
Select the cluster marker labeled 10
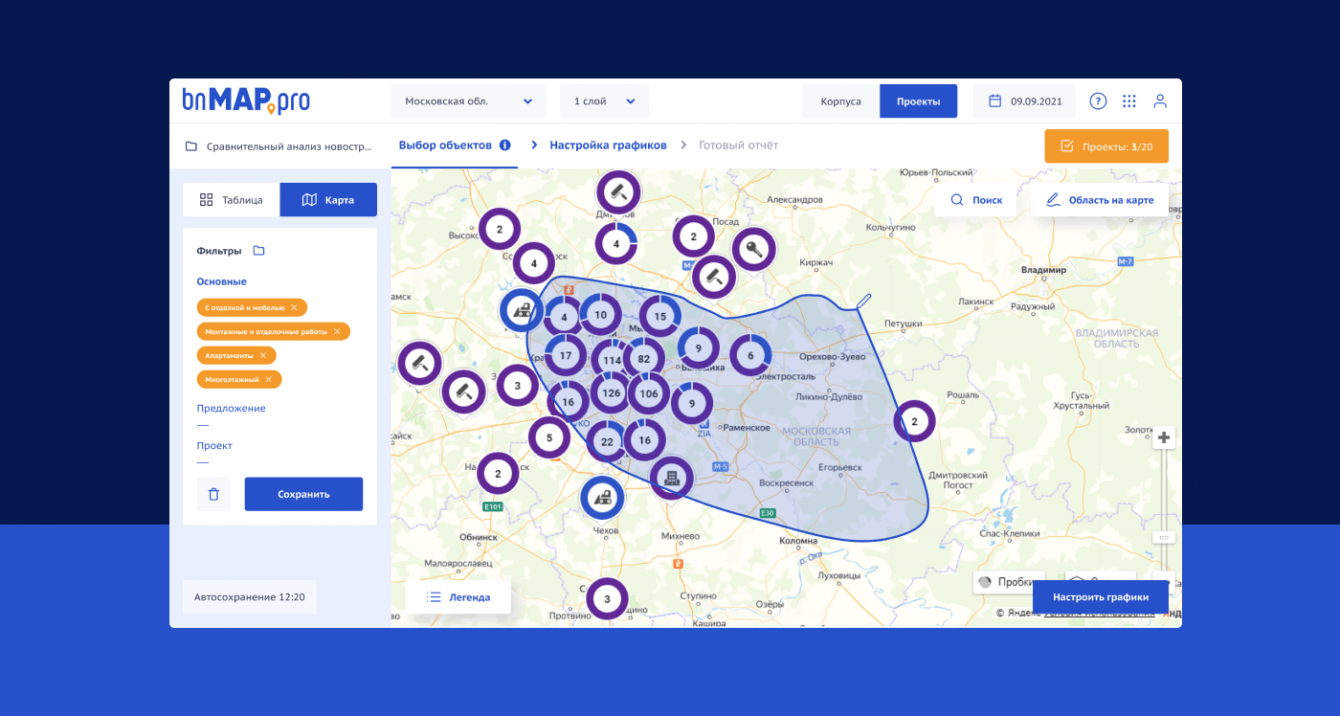tap(600, 314)
